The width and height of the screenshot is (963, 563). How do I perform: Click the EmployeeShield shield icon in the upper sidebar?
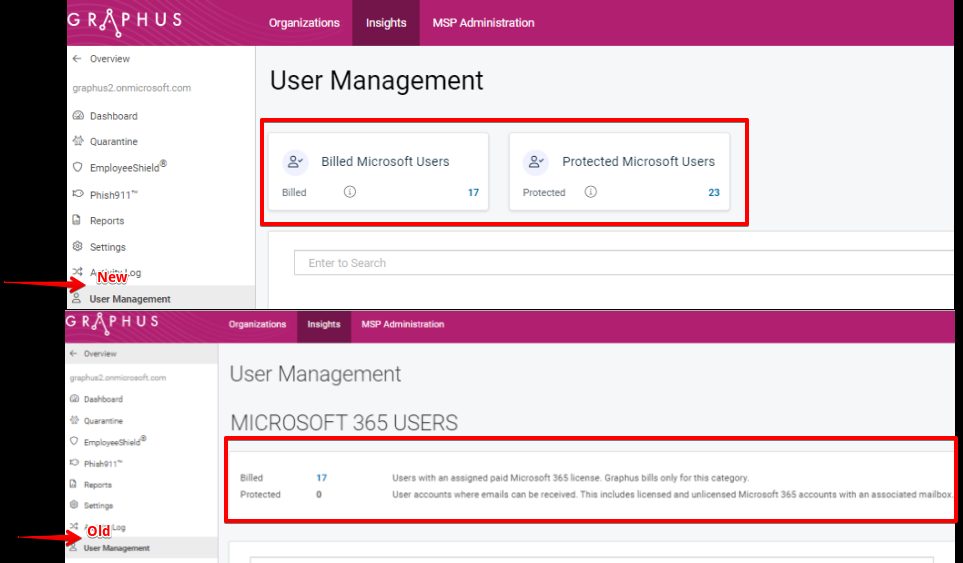[x=77, y=167]
